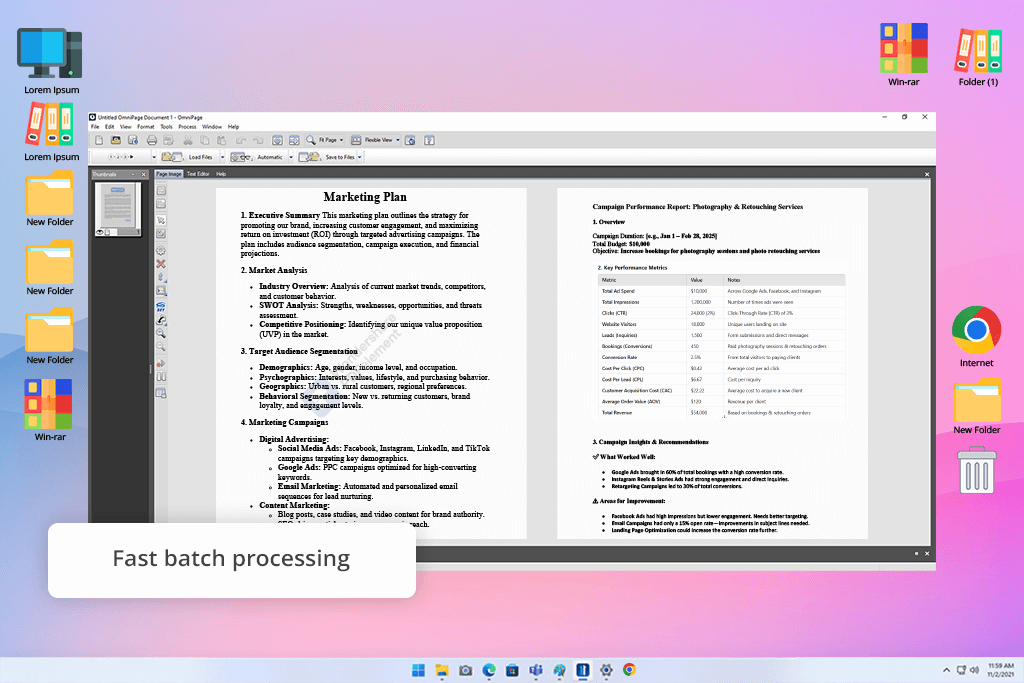Click the scissors Cut icon
This screenshot has height=683, width=1024.
pyautogui.click(x=187, y=140)
